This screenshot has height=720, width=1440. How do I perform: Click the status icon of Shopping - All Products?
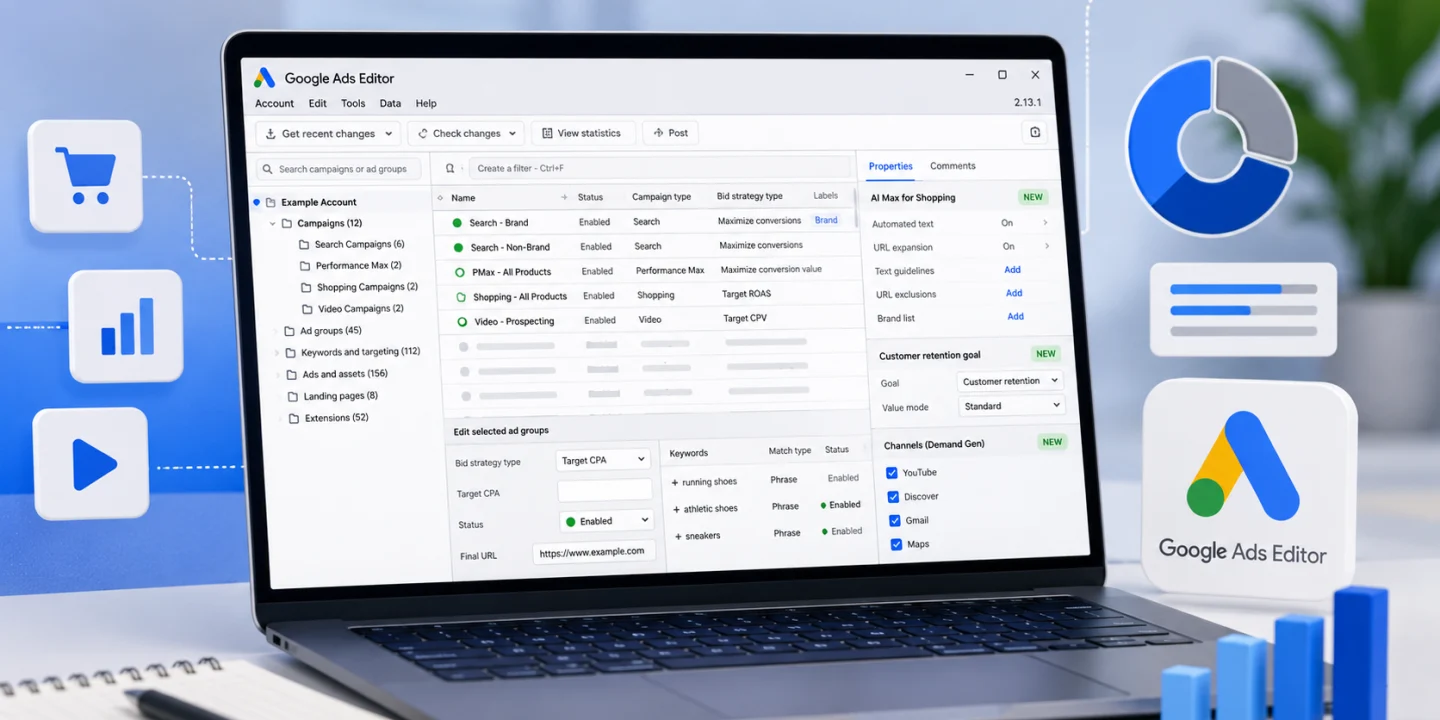(461, 297)
